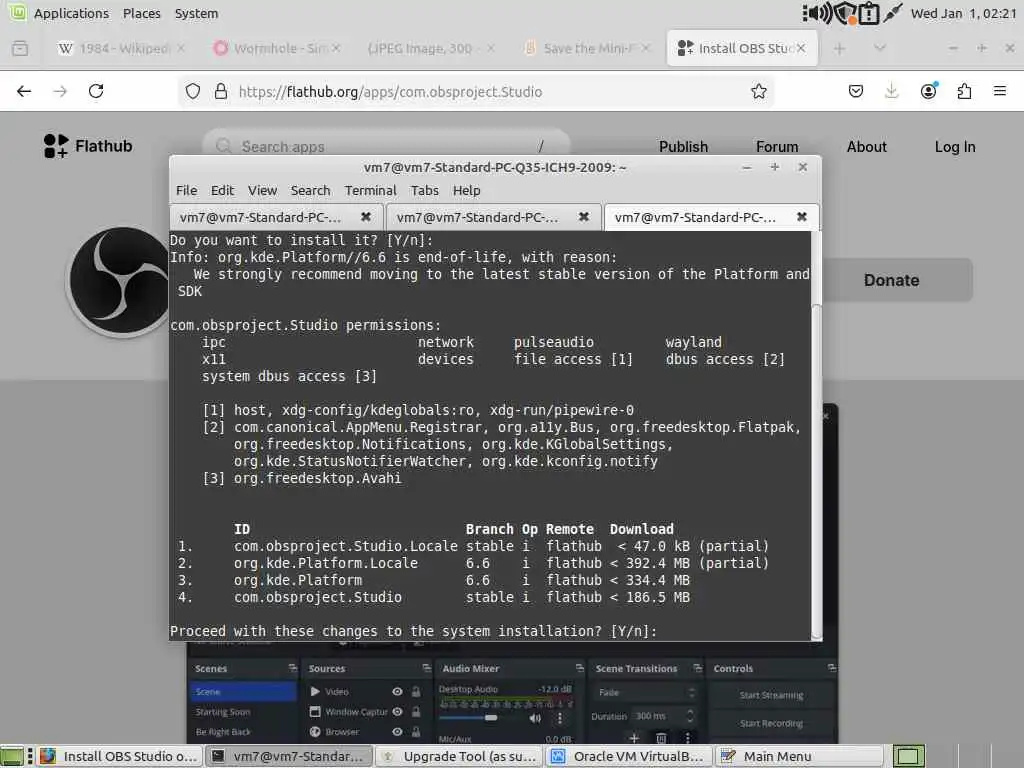The width and height of the screenshot is (1024, 768).
Task: Open the Places panel menu
Action: (x=142, y=13)
